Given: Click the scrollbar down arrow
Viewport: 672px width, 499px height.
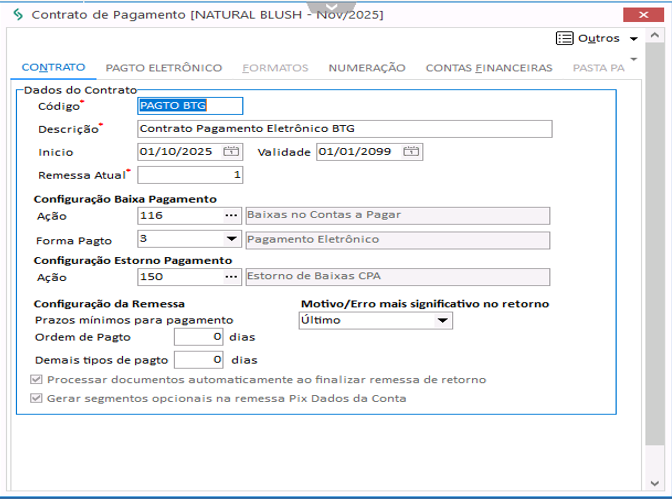Looking at the screenshot, I should point(654,484).
